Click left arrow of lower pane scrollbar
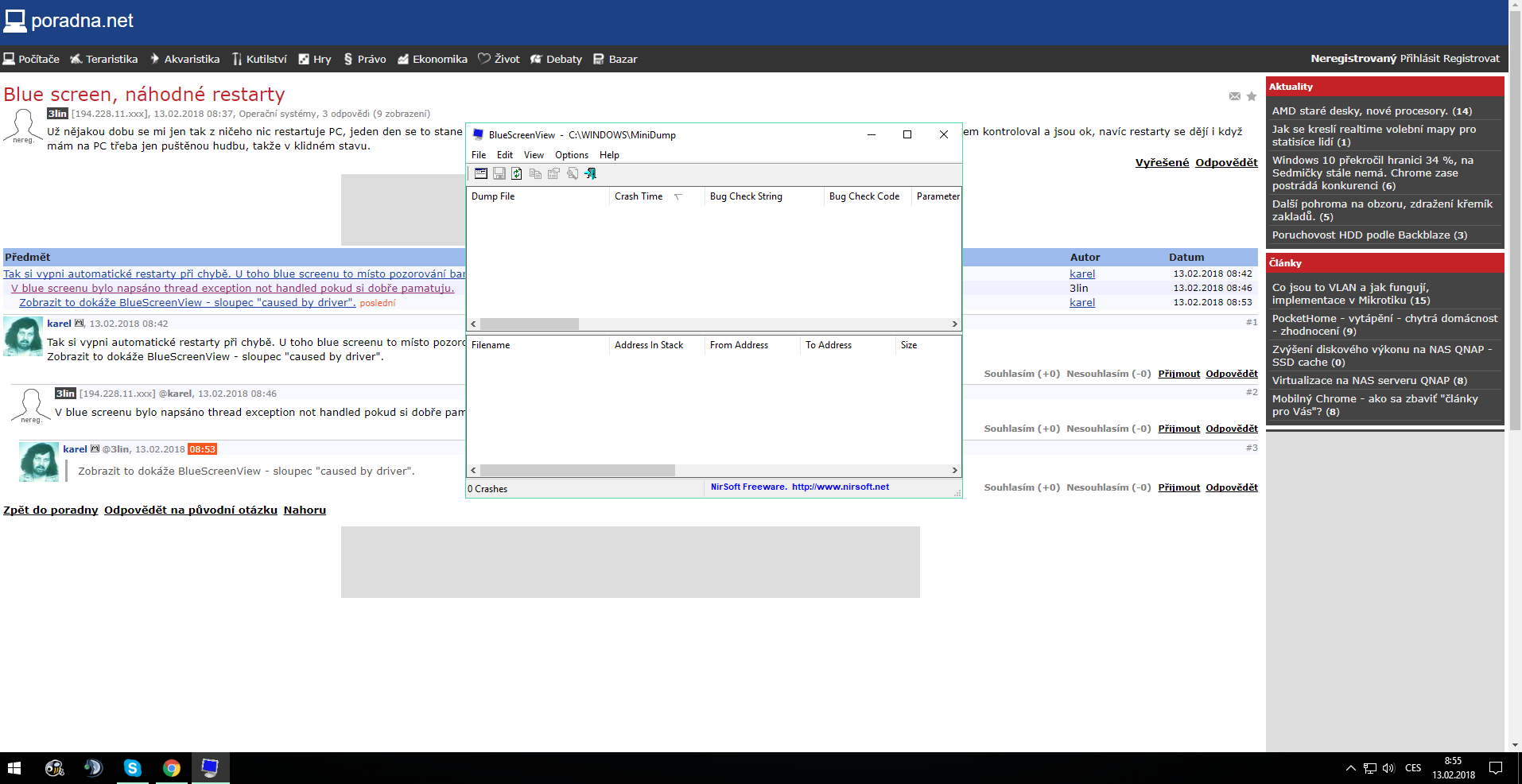 [473, 470]
